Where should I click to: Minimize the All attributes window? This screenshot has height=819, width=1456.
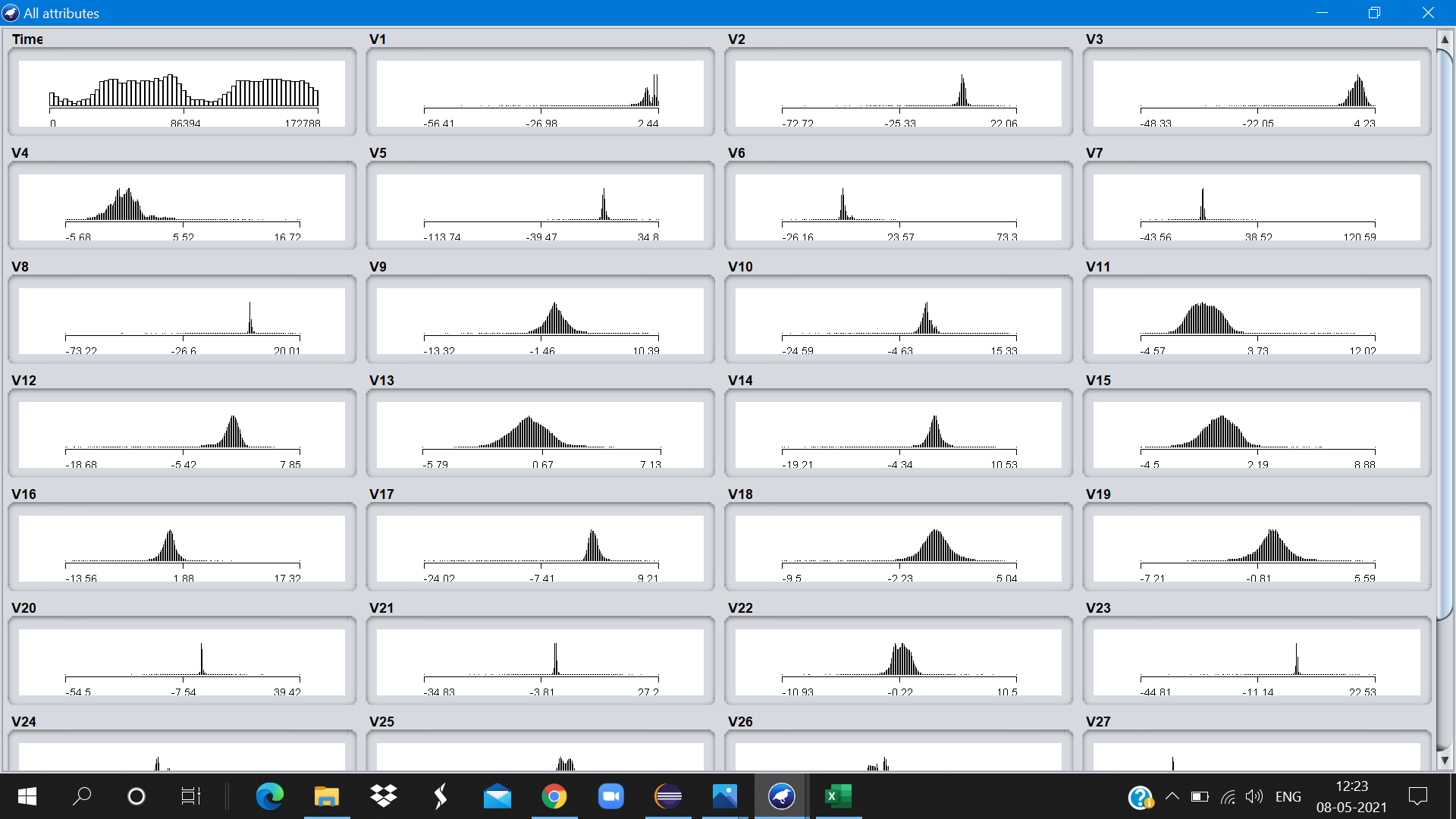(1322, 13)
